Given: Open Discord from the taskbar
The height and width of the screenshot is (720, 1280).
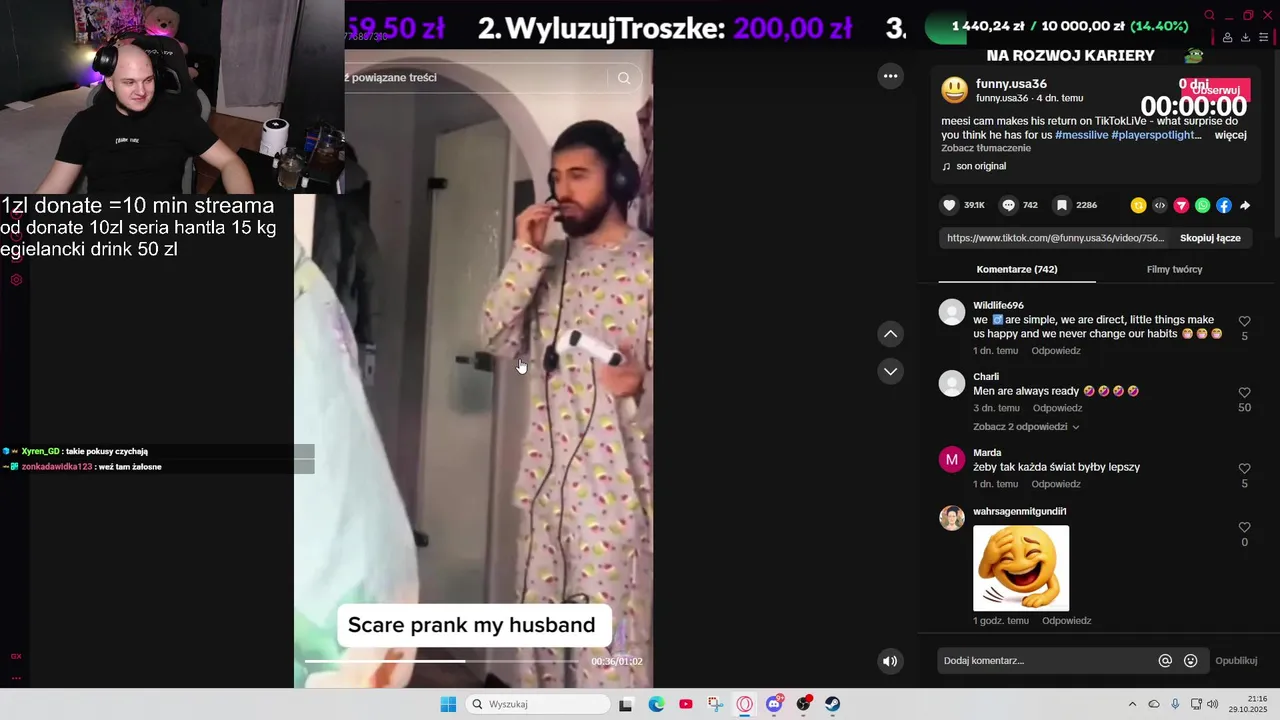Looking at the screenshot, I should tap(774, 704).
